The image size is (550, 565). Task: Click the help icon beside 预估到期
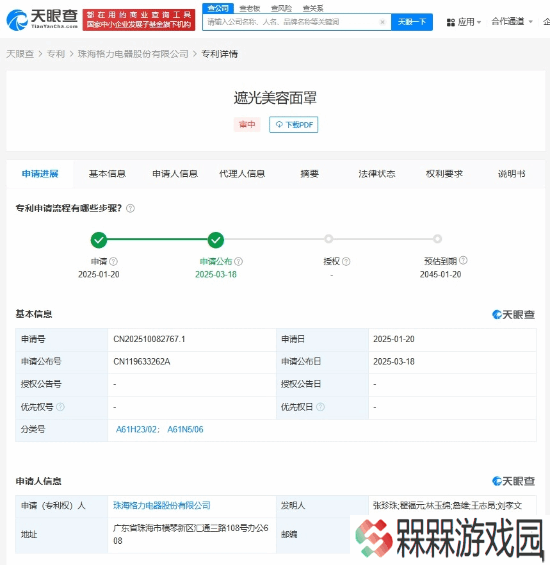pos(463,260)
